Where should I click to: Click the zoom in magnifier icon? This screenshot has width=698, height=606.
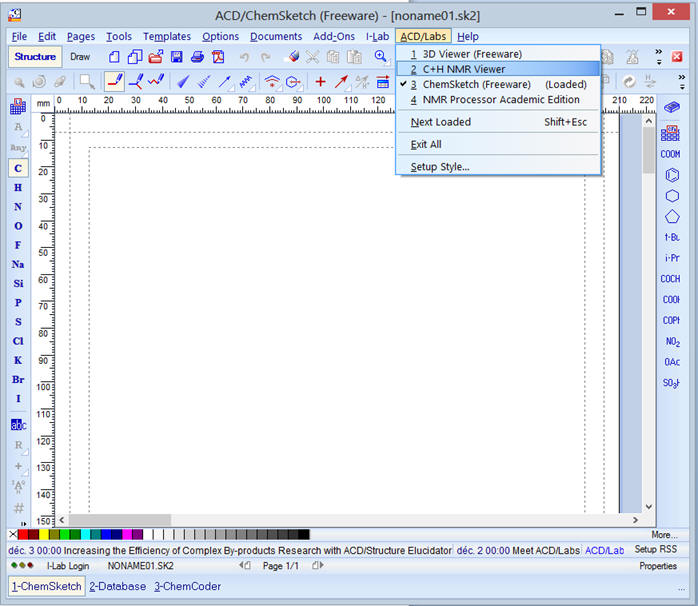pos(381,57)
